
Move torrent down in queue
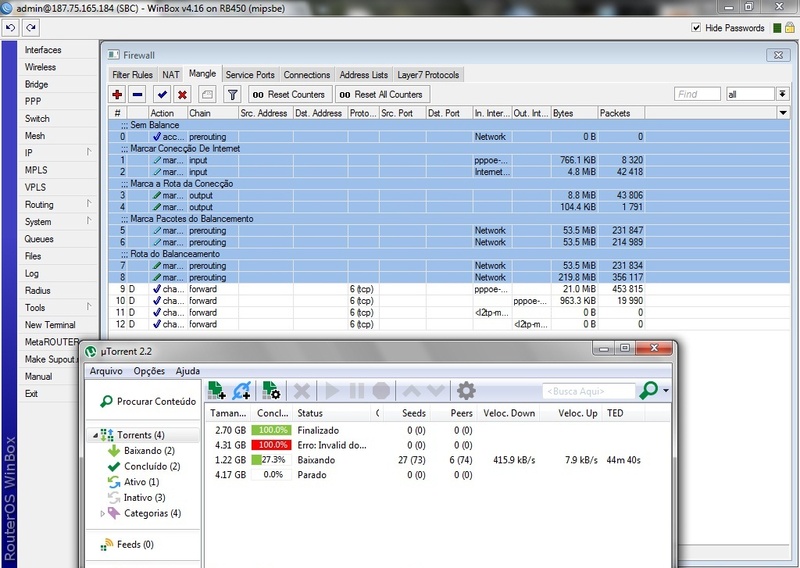pos(436,391)
